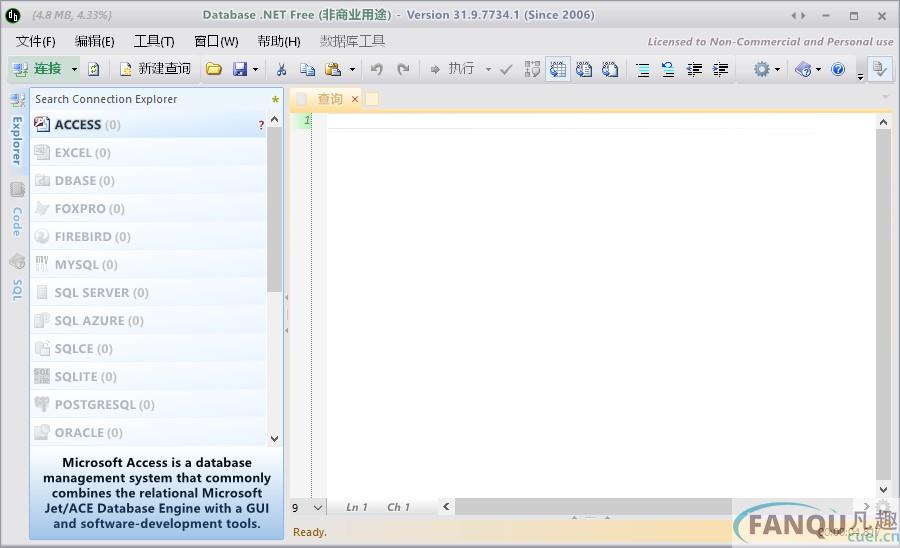Viewport: 900px width, 548px height.
Task: Click the Search Connection Explorer field
Action: pos(149,99)
